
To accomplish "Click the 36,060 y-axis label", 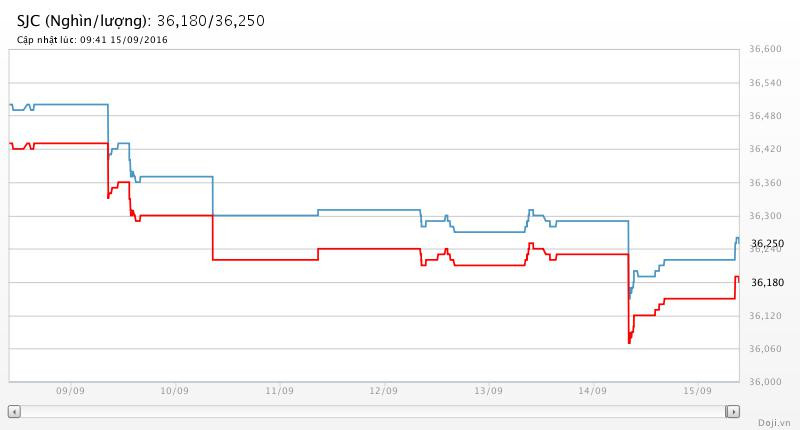I will [765, 349].
